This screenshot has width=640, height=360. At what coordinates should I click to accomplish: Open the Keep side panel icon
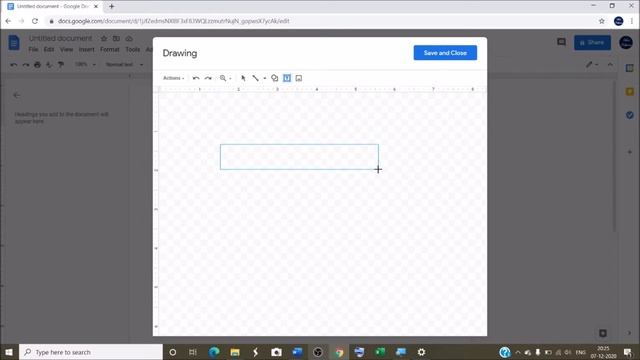(x=630, y=91)
